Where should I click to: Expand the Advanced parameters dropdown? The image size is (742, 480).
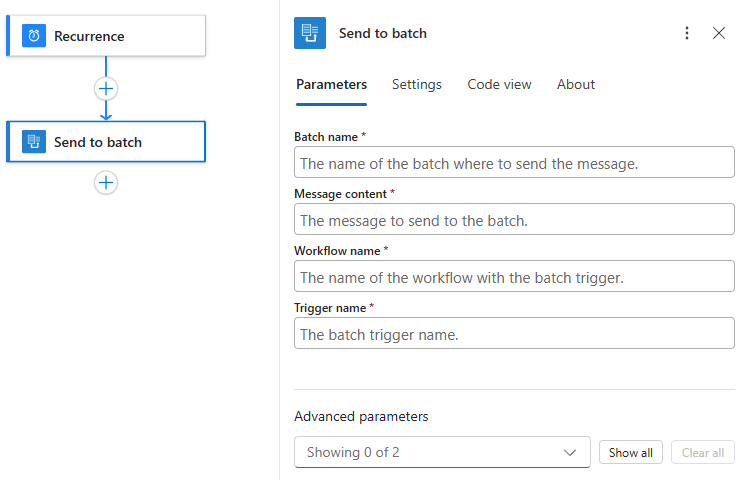[x=442, y=452]
